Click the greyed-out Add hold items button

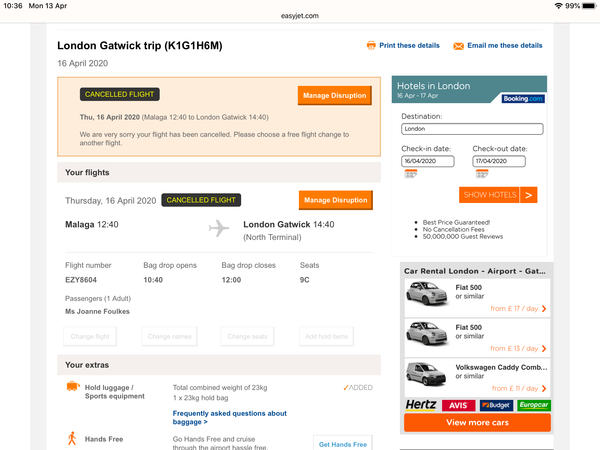[x=326, y=336]
